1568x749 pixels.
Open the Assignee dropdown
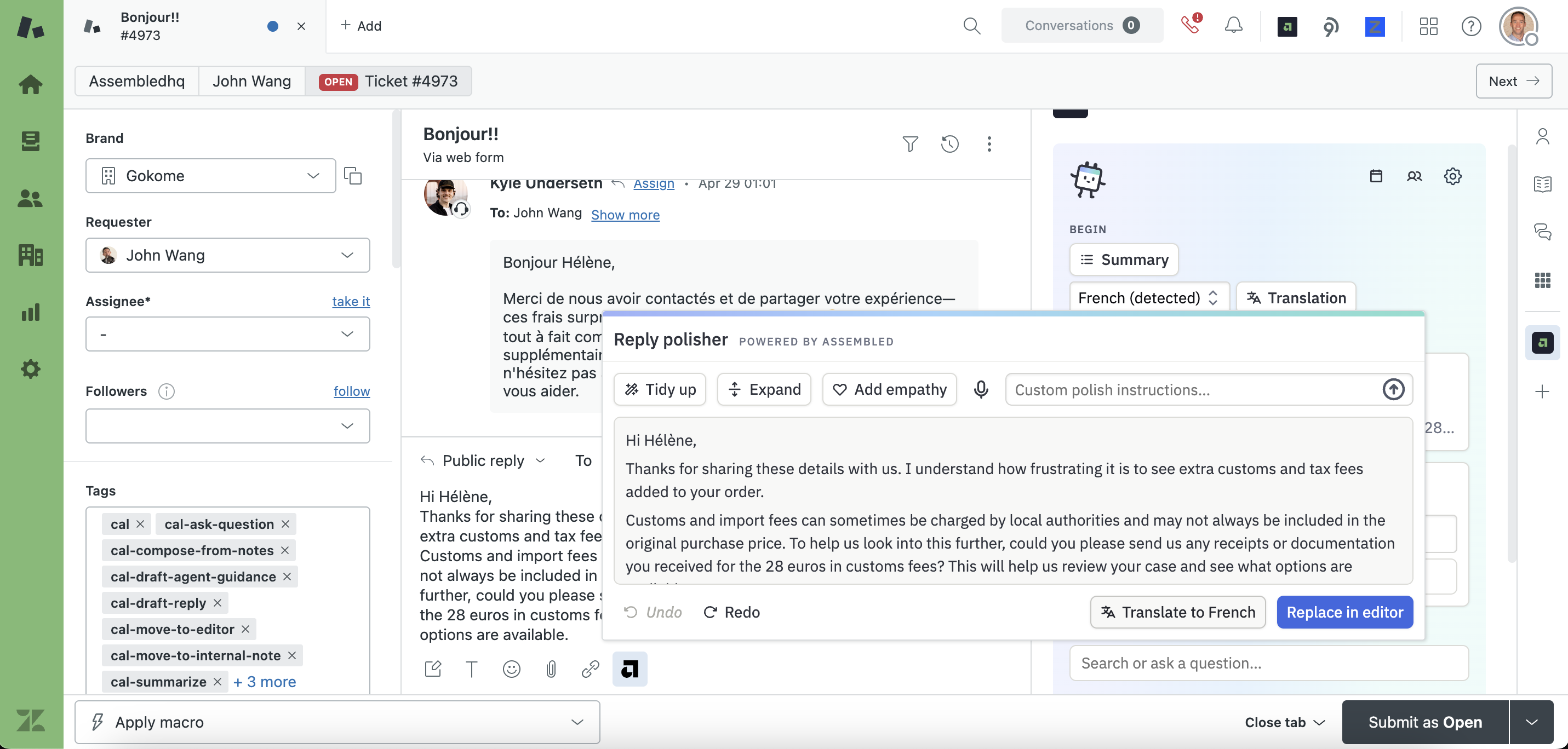[227, 334]
